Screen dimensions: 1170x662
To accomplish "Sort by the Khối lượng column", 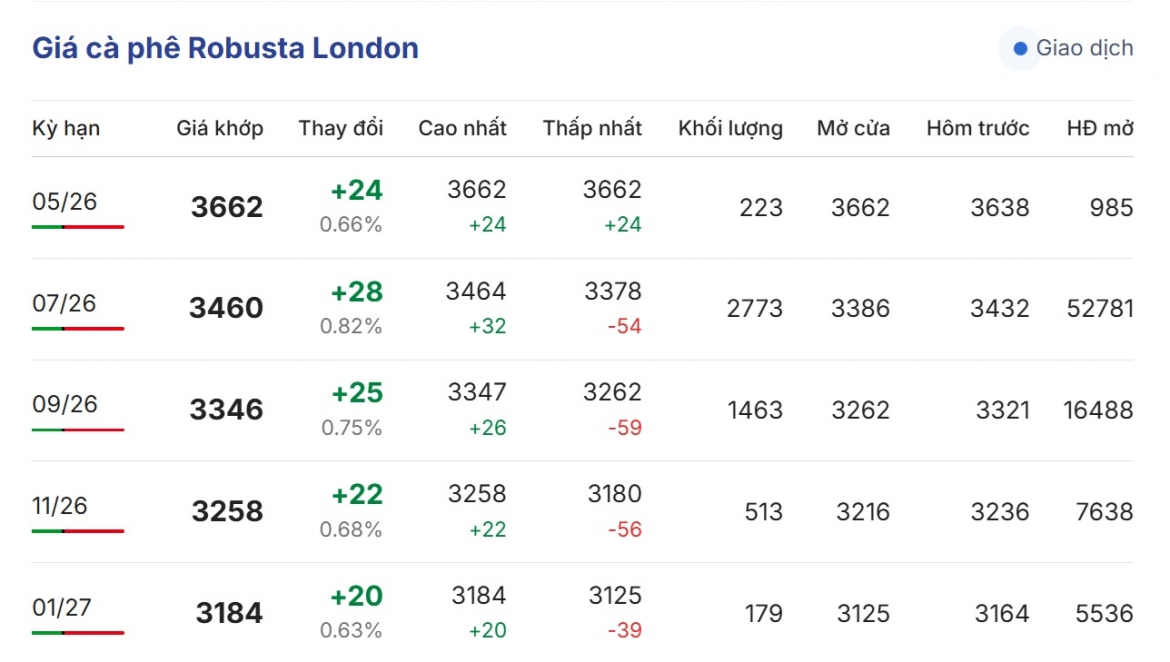I will (x=731, y=128).
